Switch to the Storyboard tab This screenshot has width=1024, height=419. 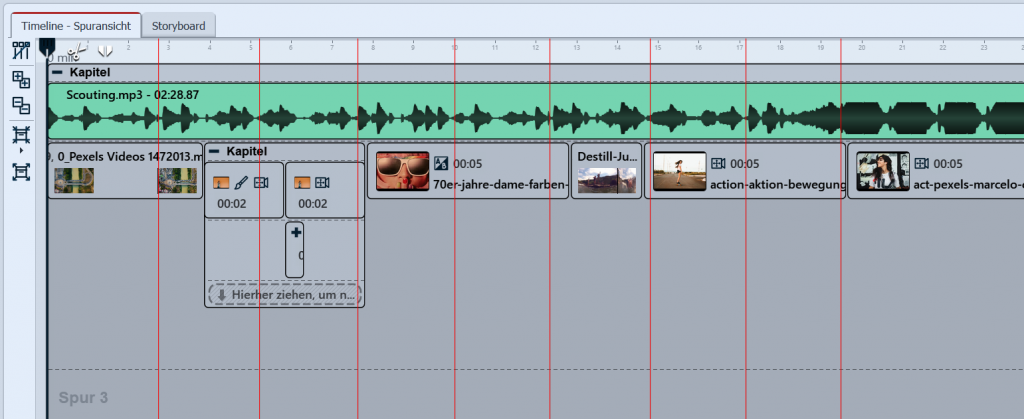pyautogui.click(x=178, y=26)
